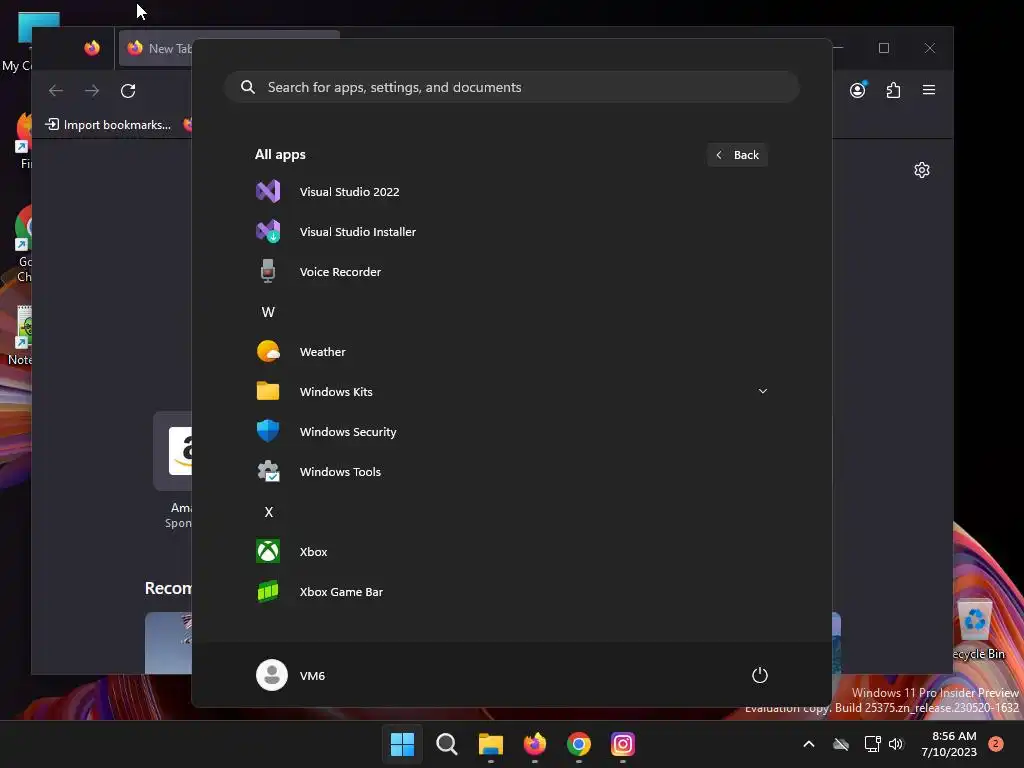Screen dimensions: 1024x768
Task: Click the search apps, settings, documents field
Action: click(x=512, y=87)
